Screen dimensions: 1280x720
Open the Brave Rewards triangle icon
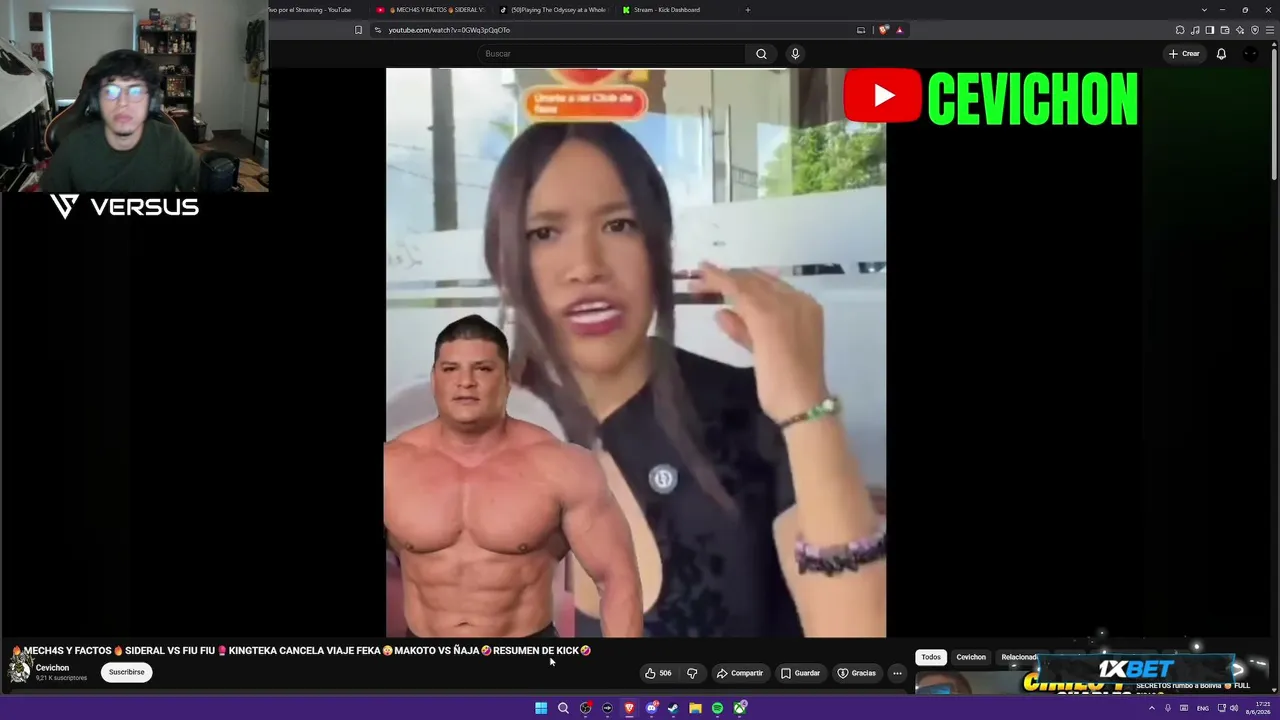899,30
